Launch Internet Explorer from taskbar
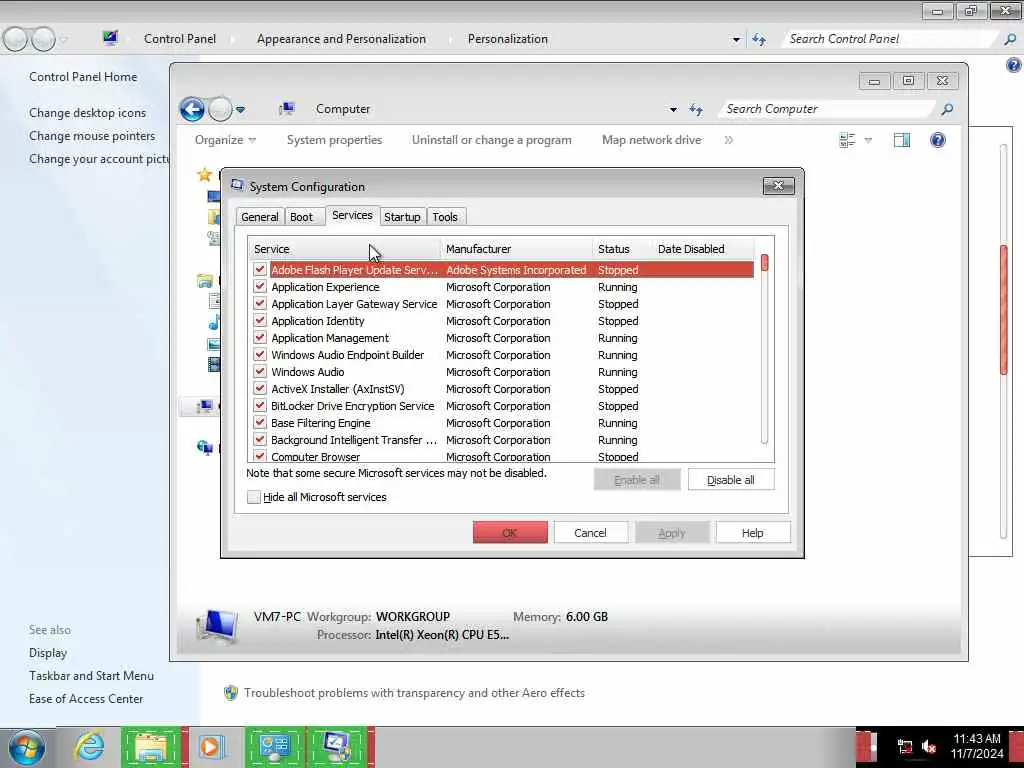The width and height of the screenshot is (1024, 768). (x=89, y=746)
